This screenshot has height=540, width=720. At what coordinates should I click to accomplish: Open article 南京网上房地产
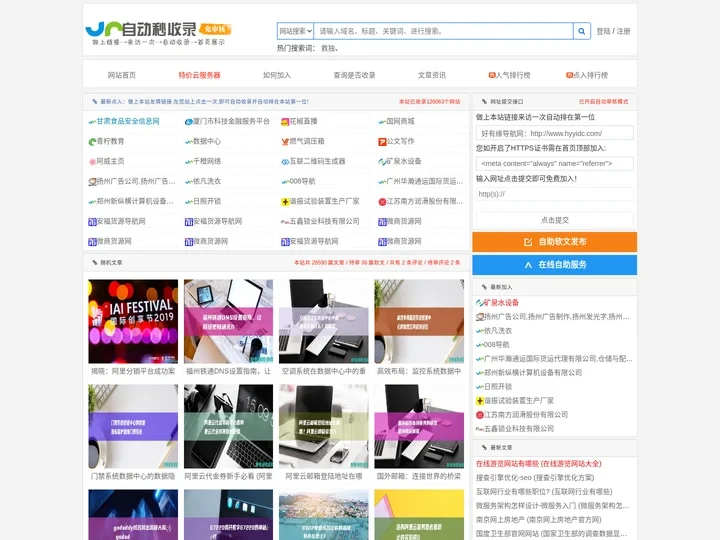click(539, 520)
